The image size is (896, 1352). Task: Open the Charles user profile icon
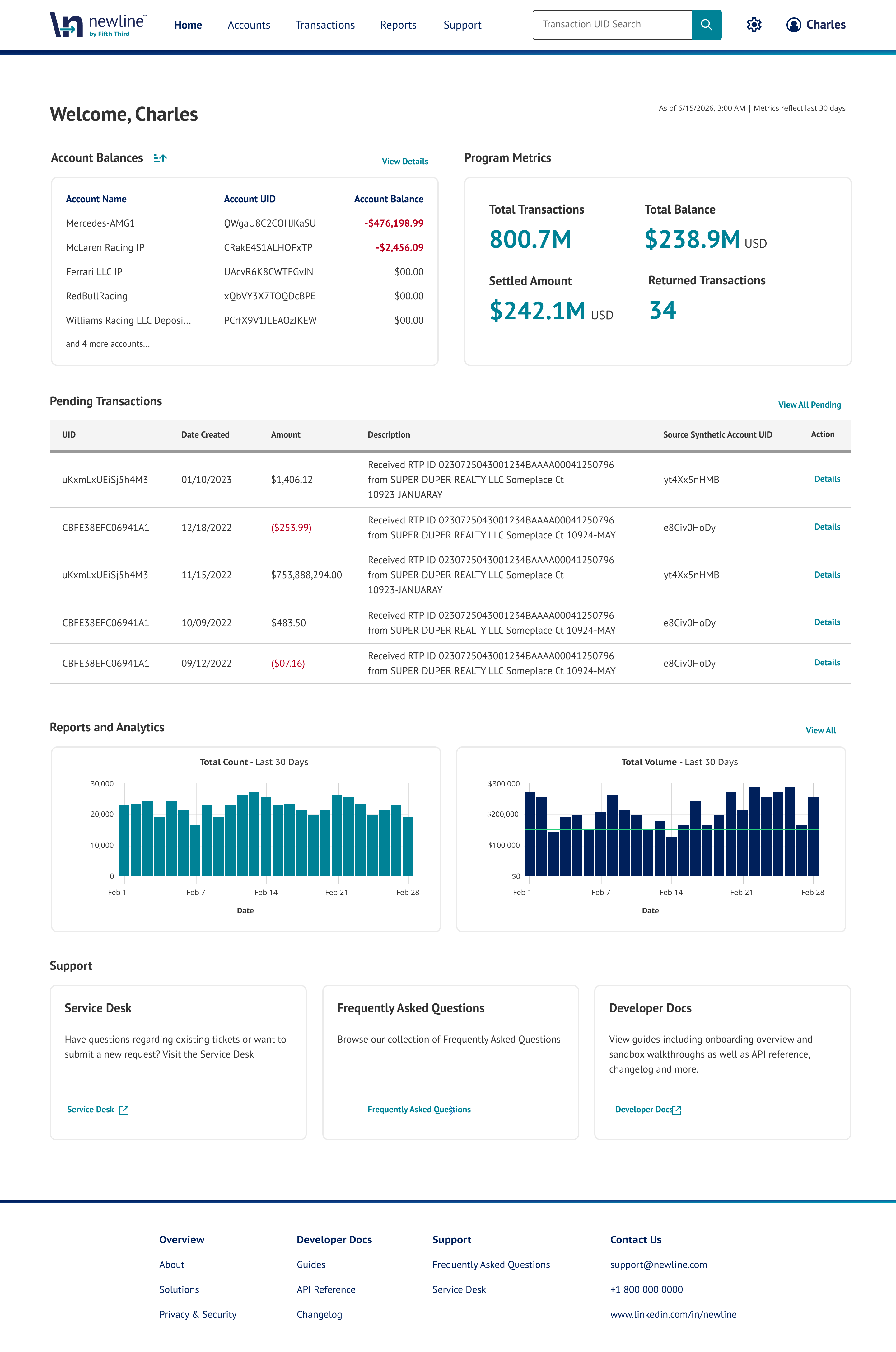pyautogui.click(x=793, y=25)
